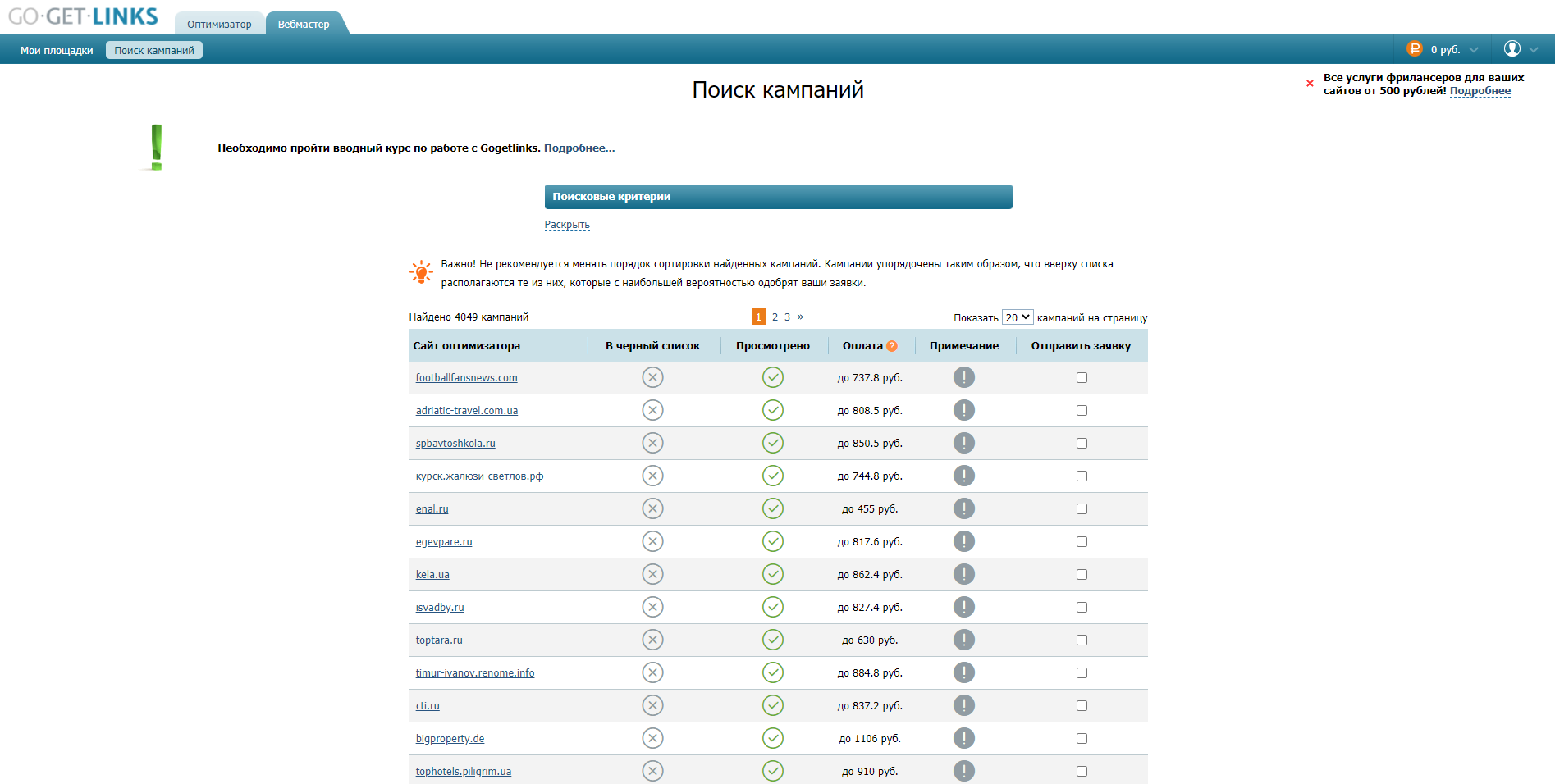
Task: Check the request checkbox for курск.жалюзи-светлов.рф
Action: 1082,476
